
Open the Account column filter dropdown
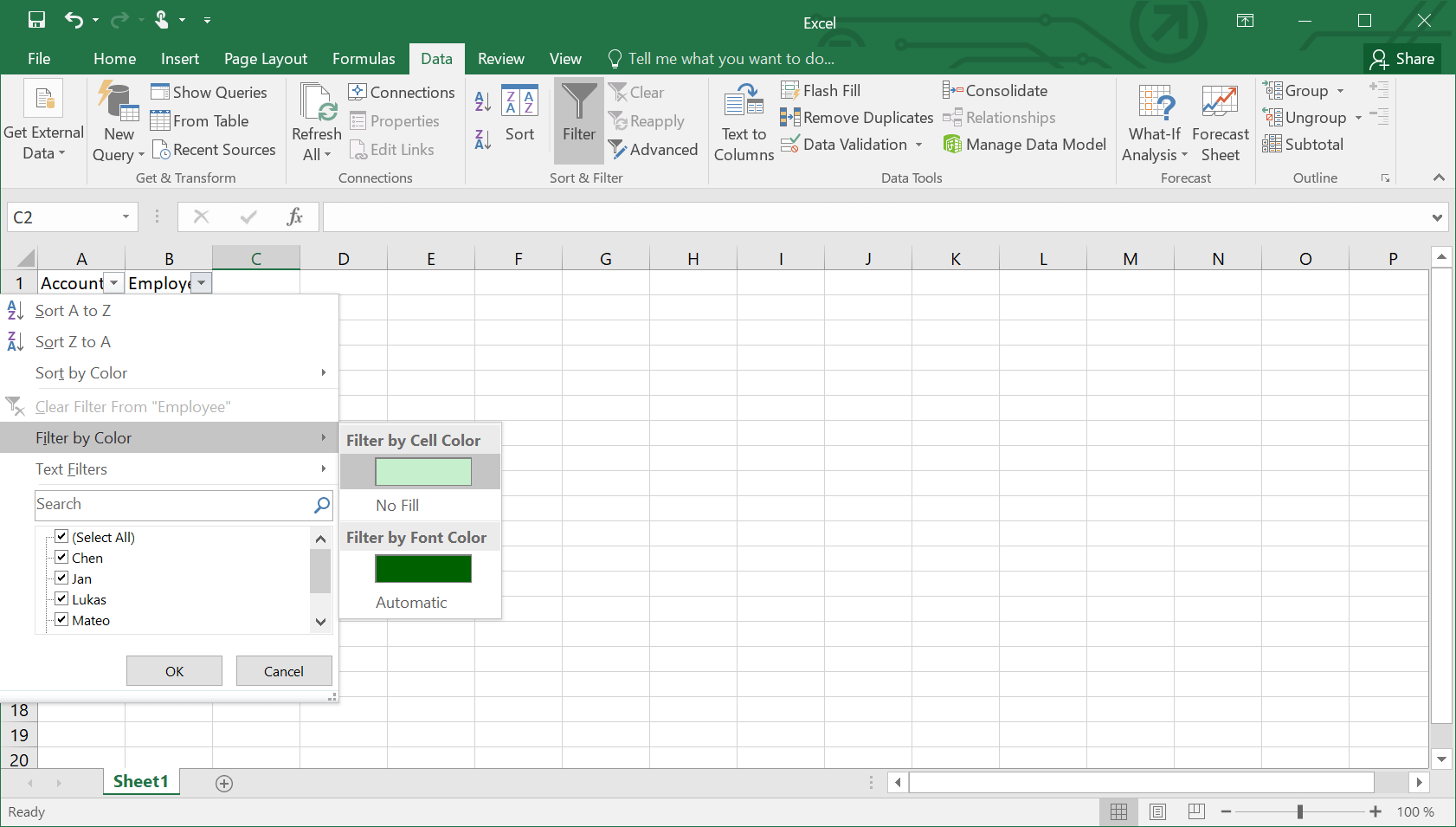click(113, 282)
